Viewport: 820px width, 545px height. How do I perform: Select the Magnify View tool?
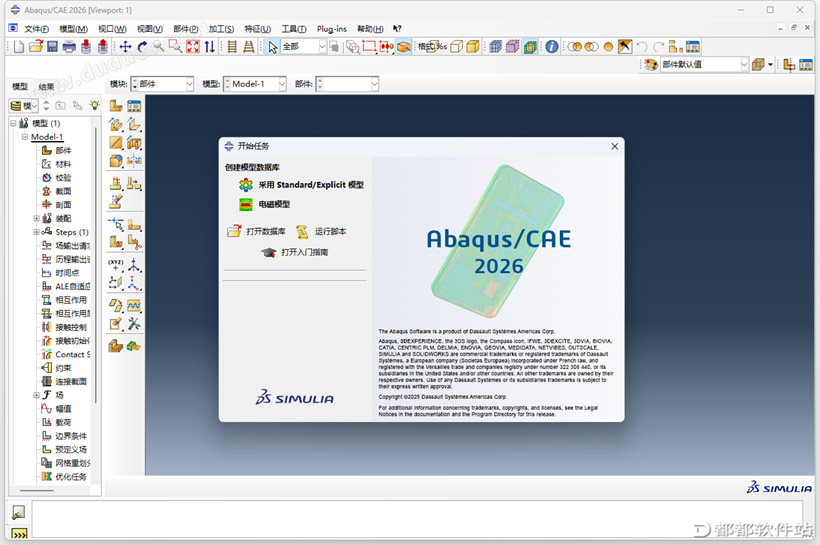(158, 47)
